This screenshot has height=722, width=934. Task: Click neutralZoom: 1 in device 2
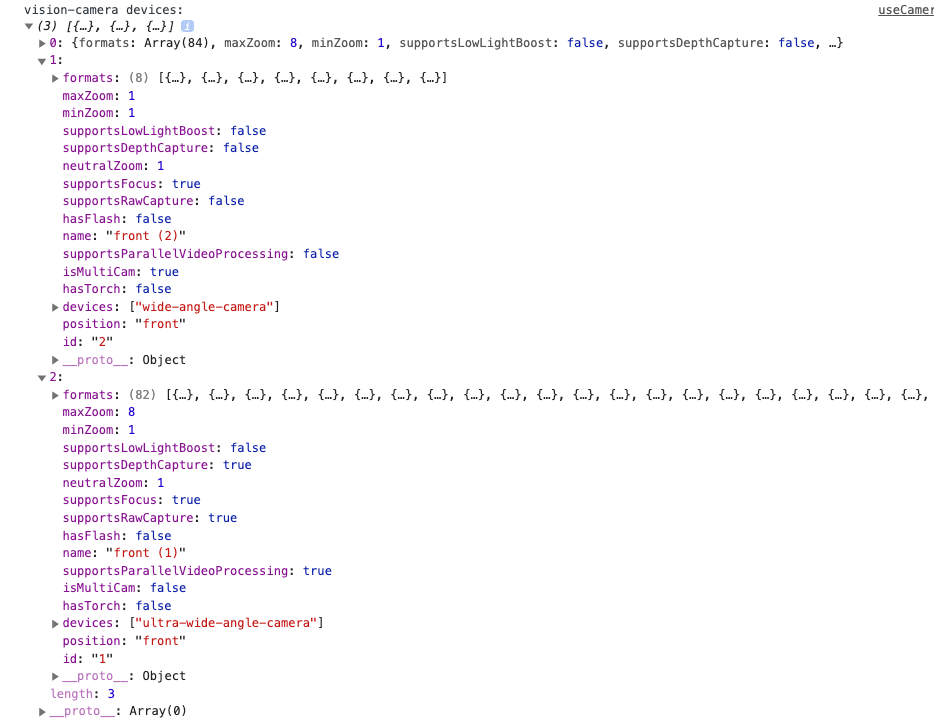[x=113, y=483]
